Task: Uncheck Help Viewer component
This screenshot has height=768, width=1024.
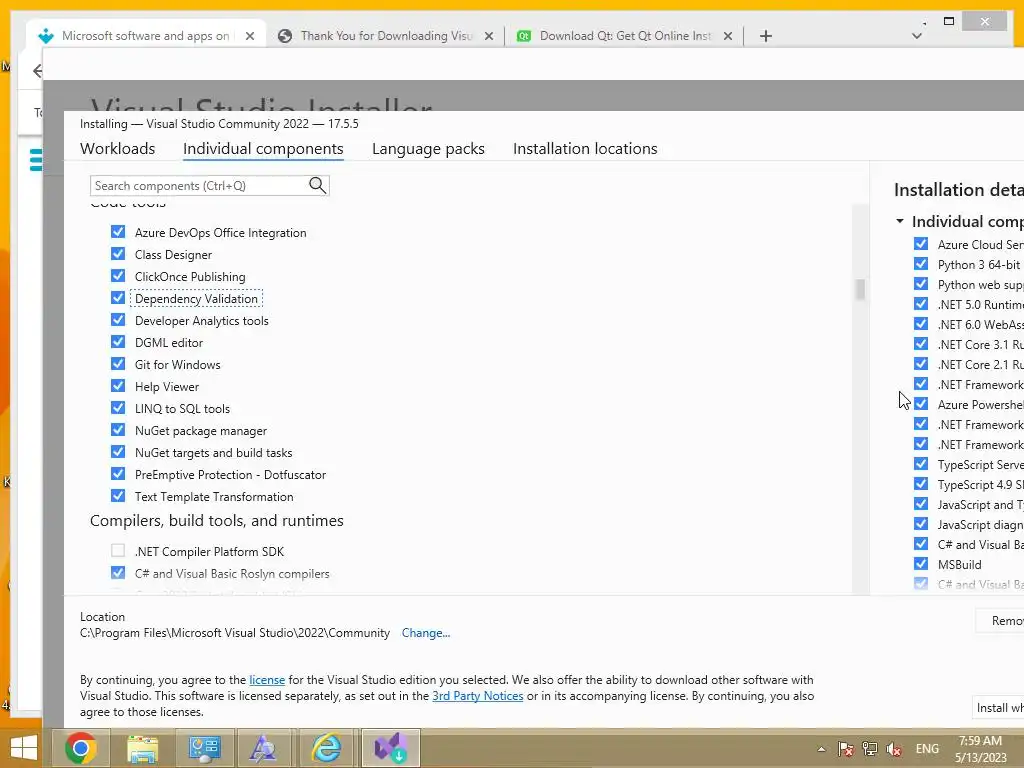Action: pyautogui.click(x=118, y=386)
